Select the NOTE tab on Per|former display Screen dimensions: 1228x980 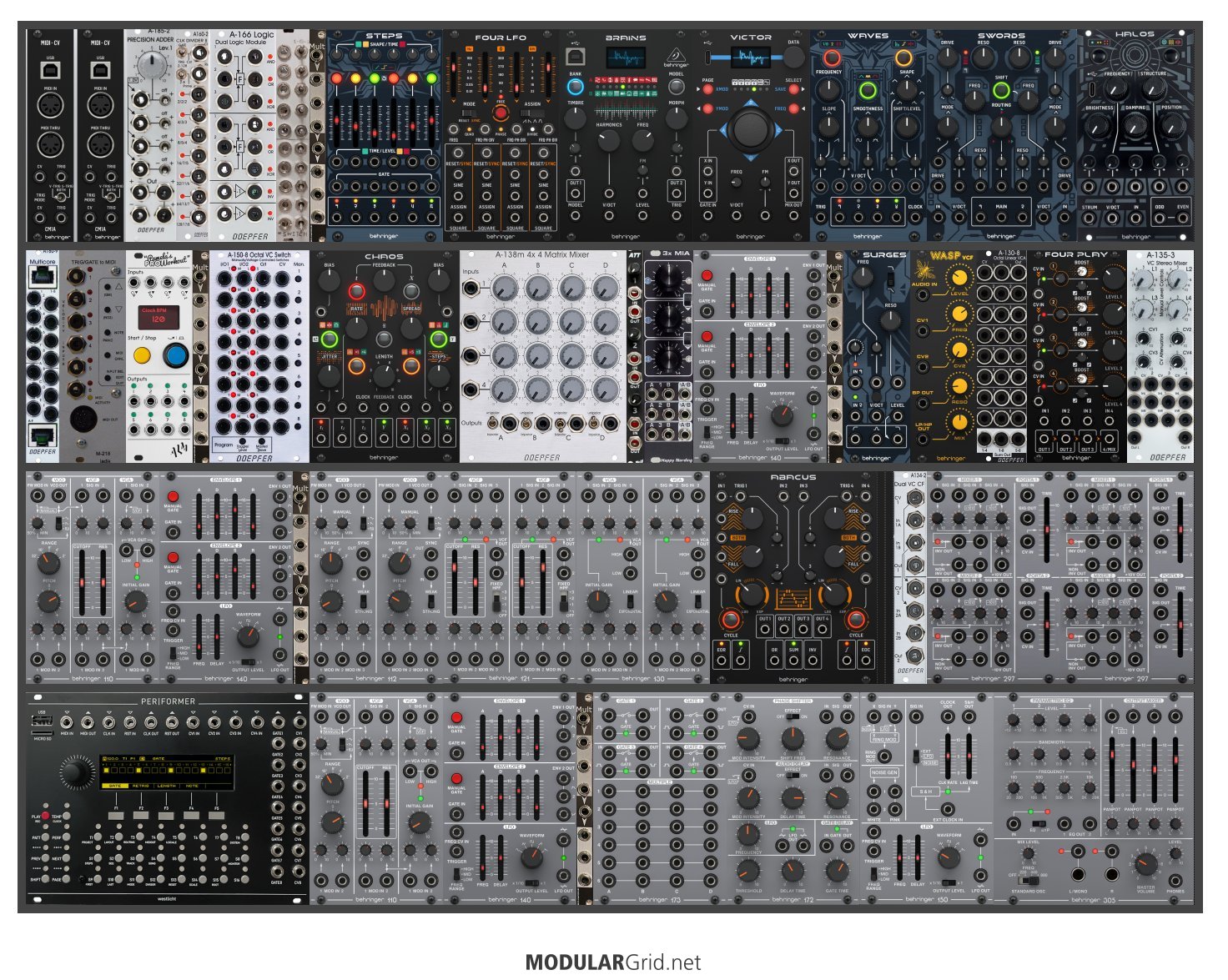click(x=193, y=786)
